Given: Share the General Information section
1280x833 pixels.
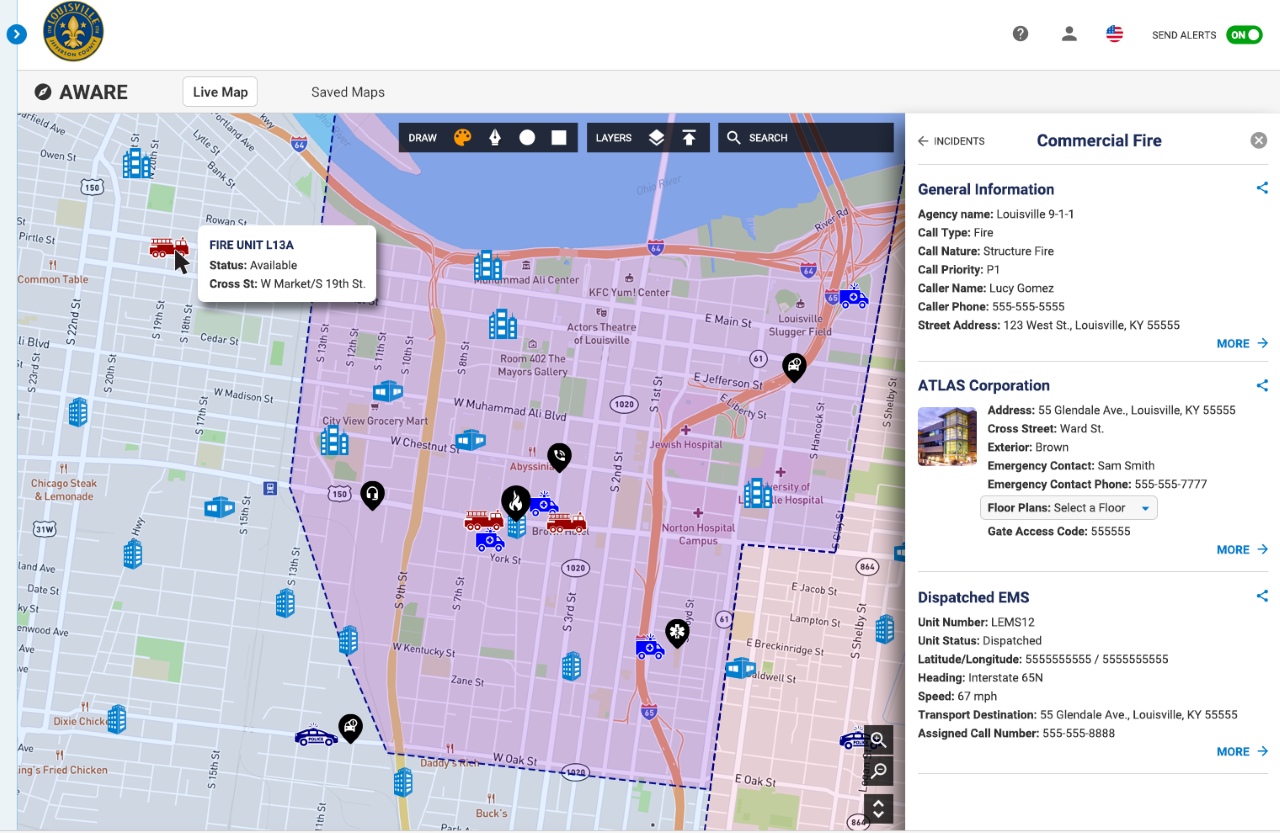Looking at the screenshot, I should (x=1262, y=188).
